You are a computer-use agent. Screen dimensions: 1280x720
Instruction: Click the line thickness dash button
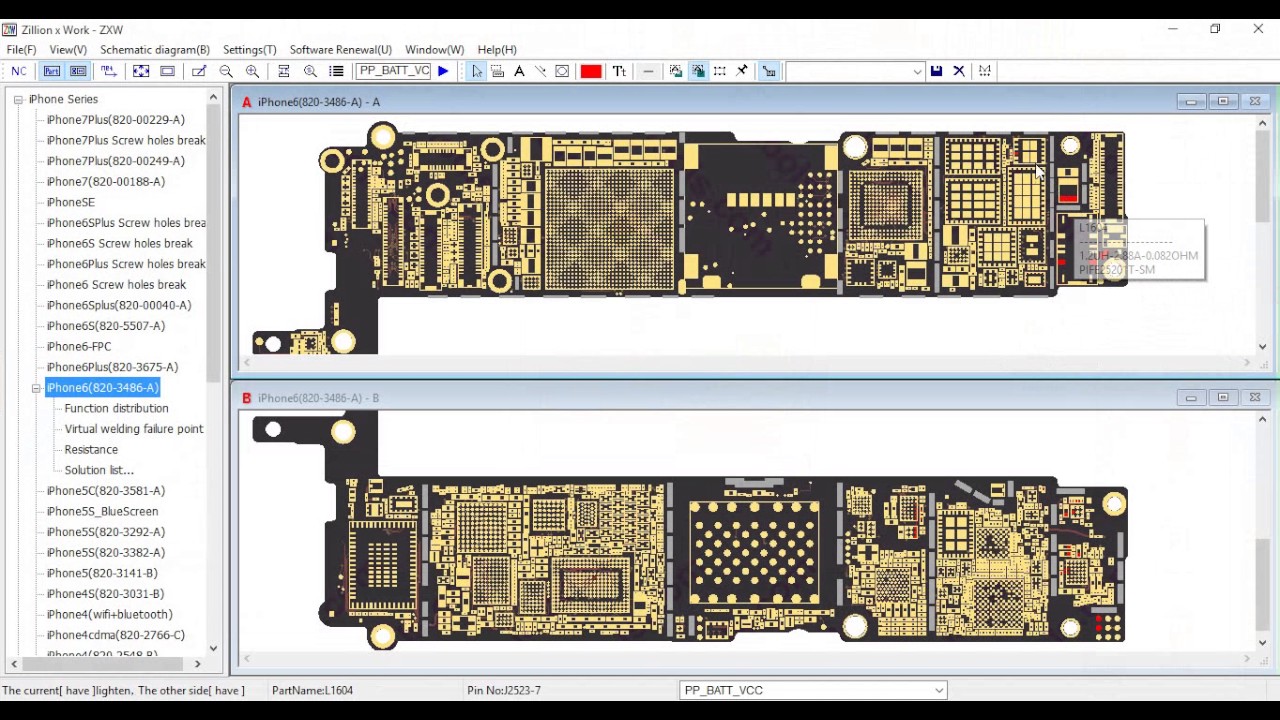click(648, 71)
